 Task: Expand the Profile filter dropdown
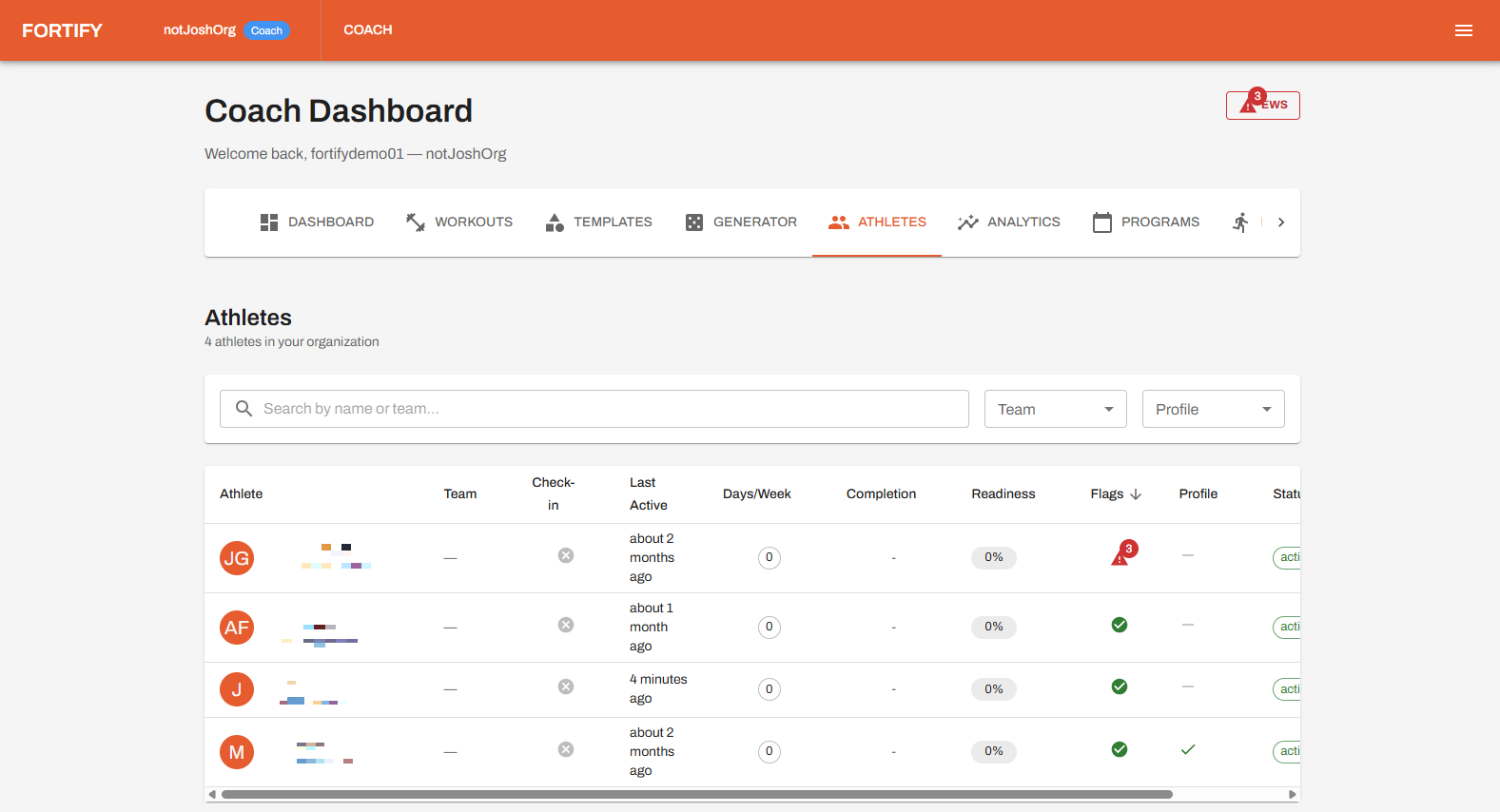pyautogui.click(x=1213, y=409)
